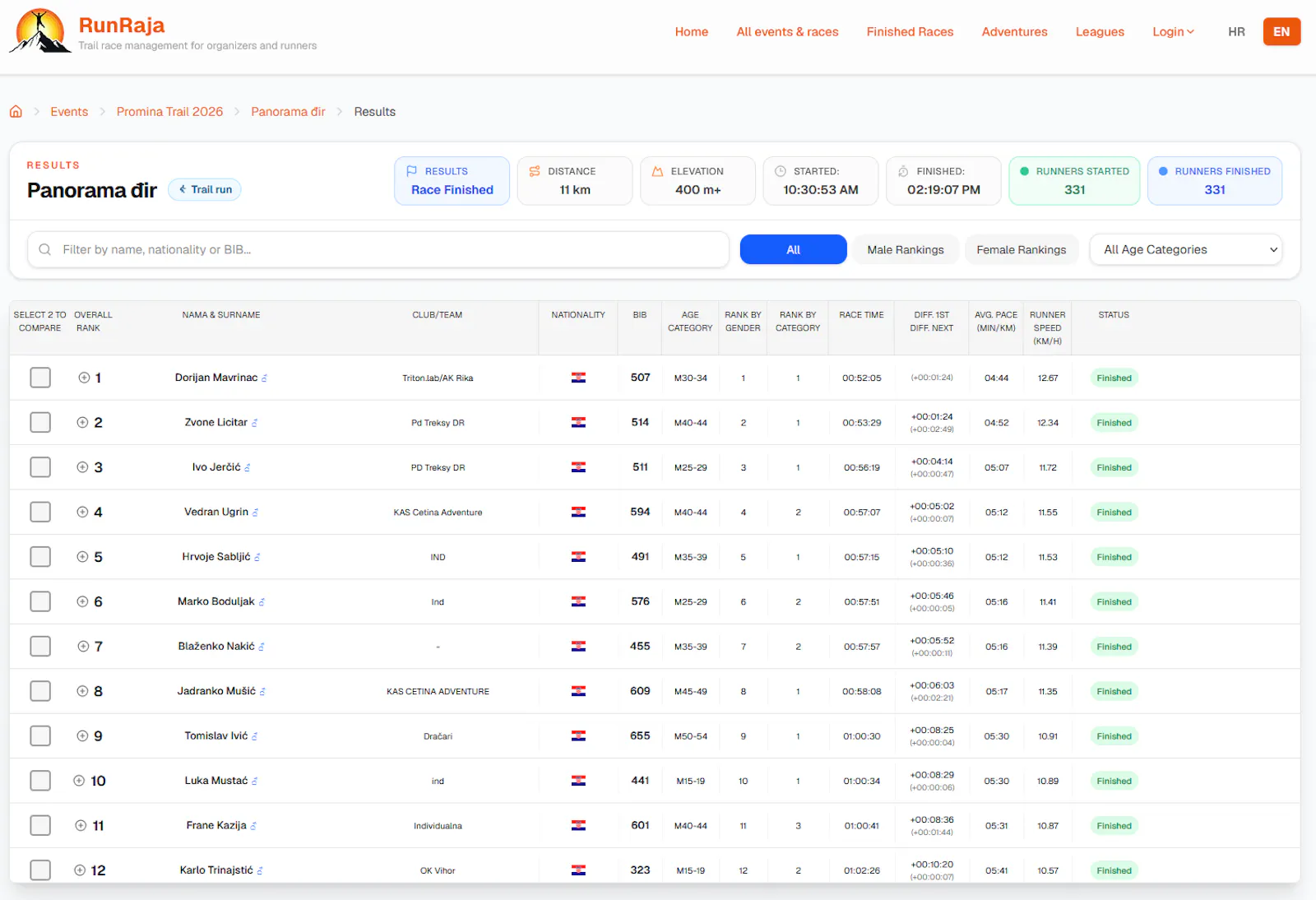The height and width of the screenshot is (900, 1316).
Task: Open the All Age Categories dropdown
Action: pos(1186,249)
